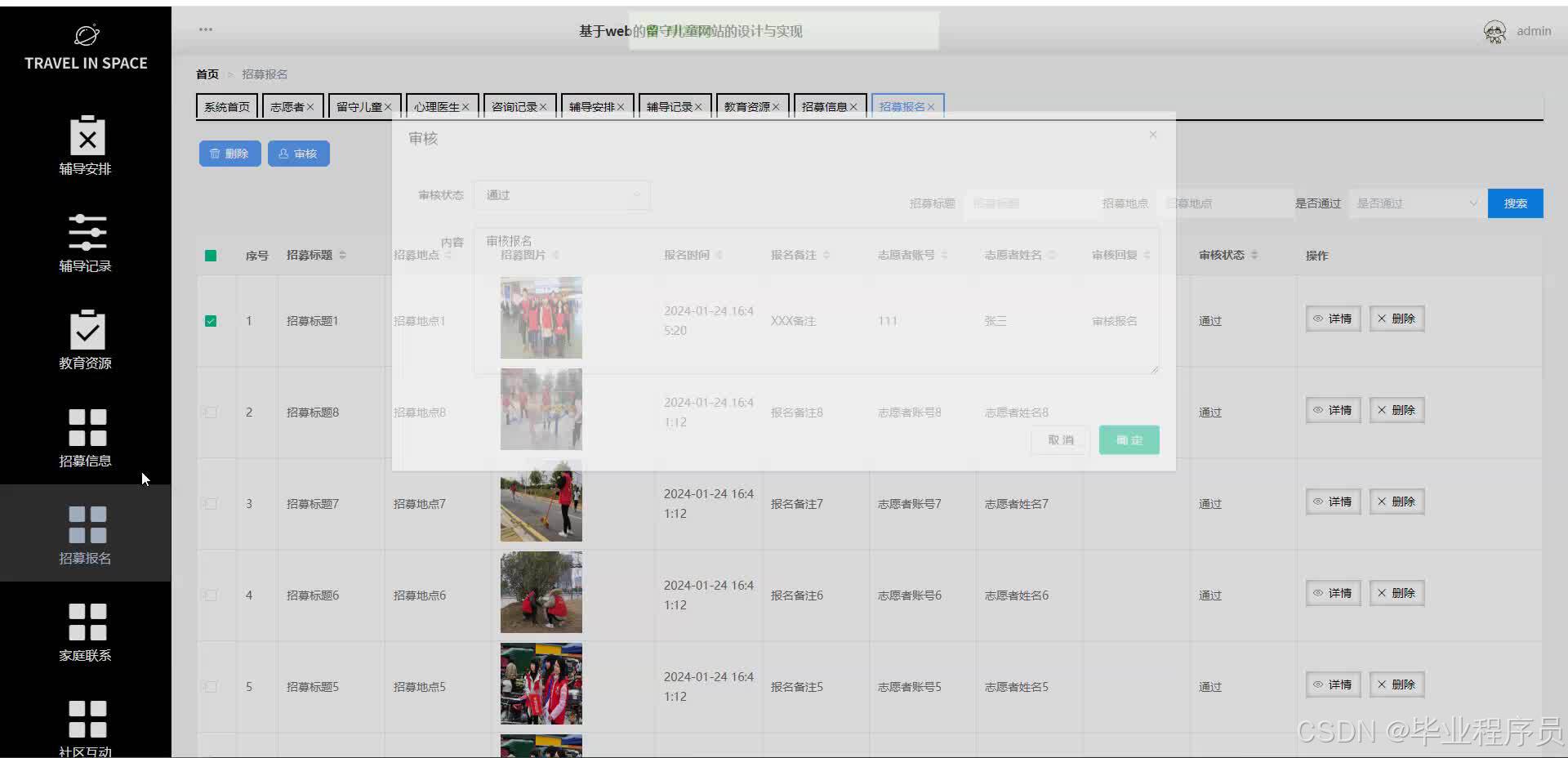Click 取消 in the 审核 dialog
Screen dimensions: 1568x758
(x=1060, y=440)
